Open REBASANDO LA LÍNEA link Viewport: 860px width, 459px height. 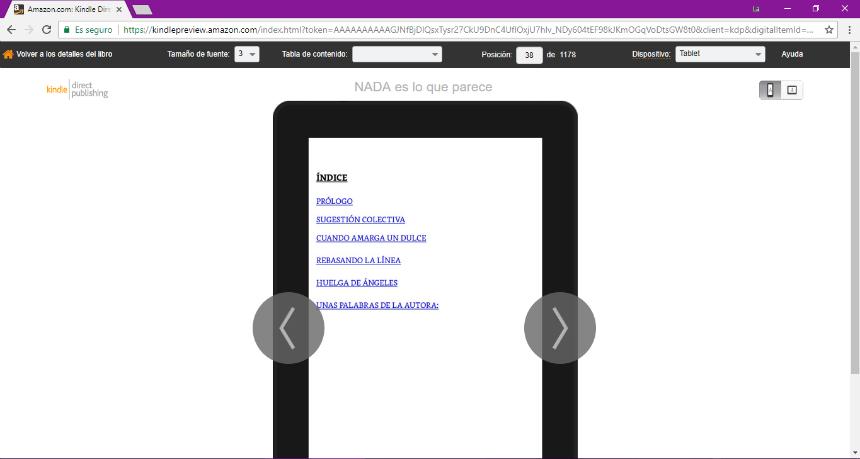click(358, 260)
